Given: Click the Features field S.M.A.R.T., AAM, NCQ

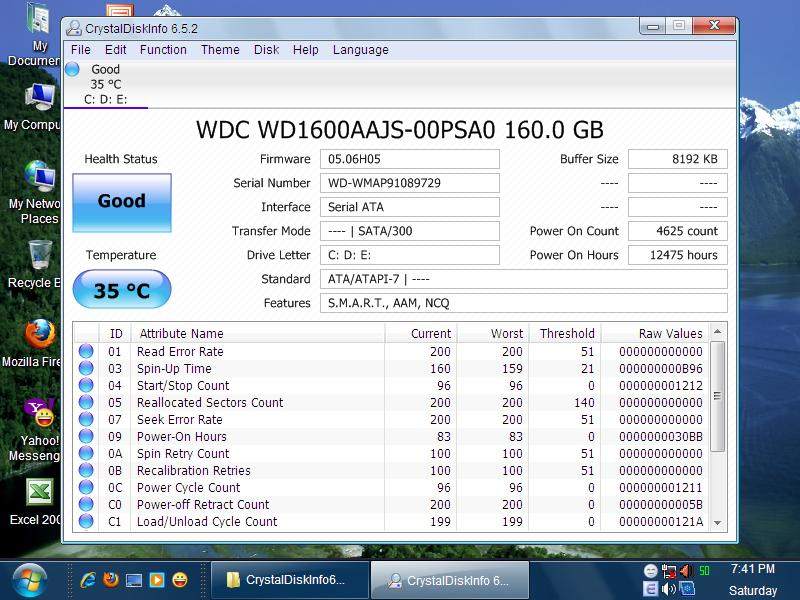Looking at the screenshot, I should click(x=523, y=303).
